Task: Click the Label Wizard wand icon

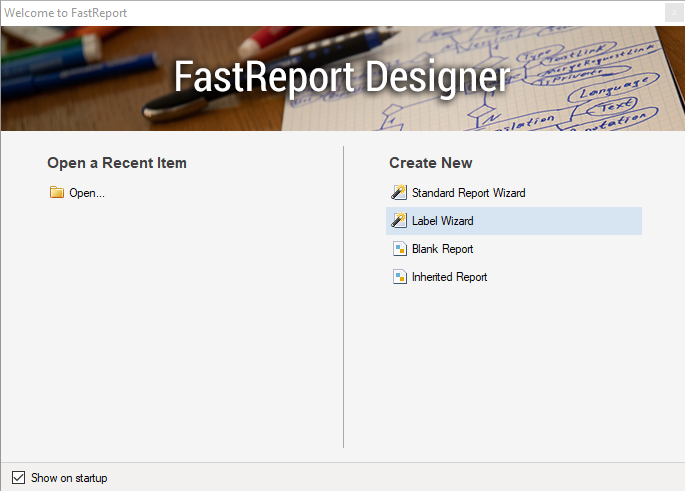Action: pos(399,220)
